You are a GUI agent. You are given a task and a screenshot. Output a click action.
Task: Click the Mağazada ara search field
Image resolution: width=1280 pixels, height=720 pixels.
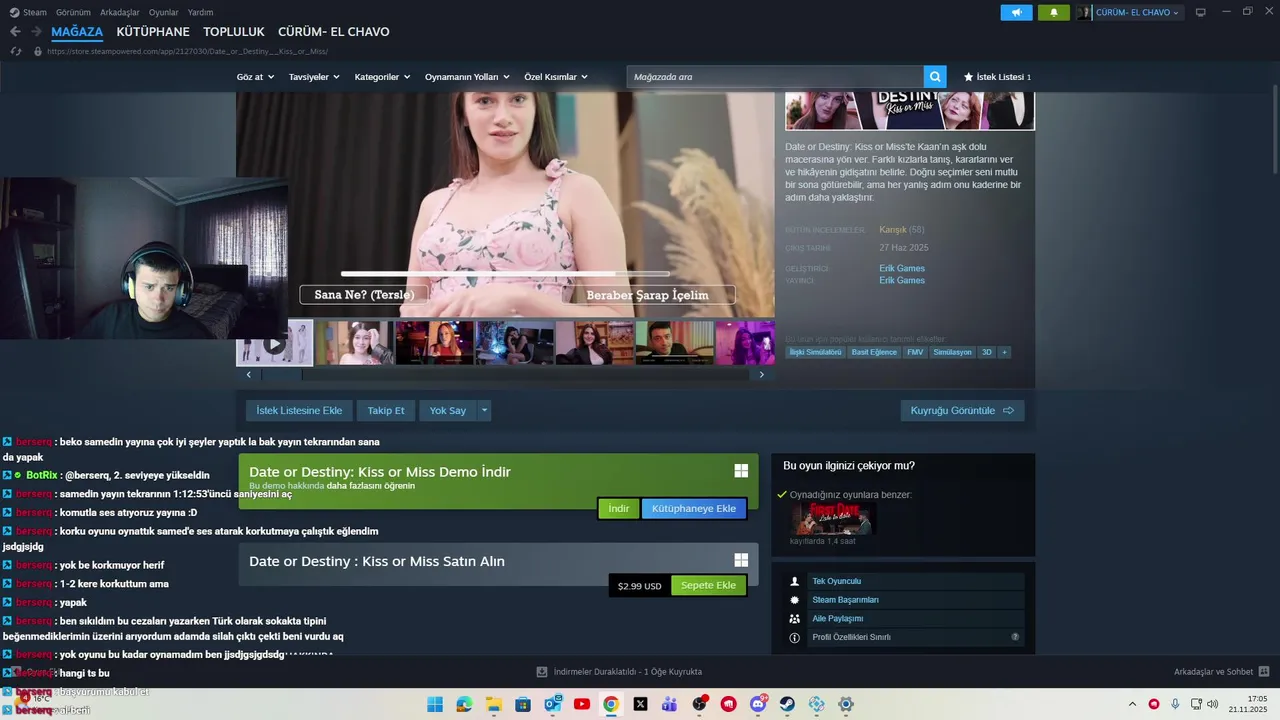775,77
